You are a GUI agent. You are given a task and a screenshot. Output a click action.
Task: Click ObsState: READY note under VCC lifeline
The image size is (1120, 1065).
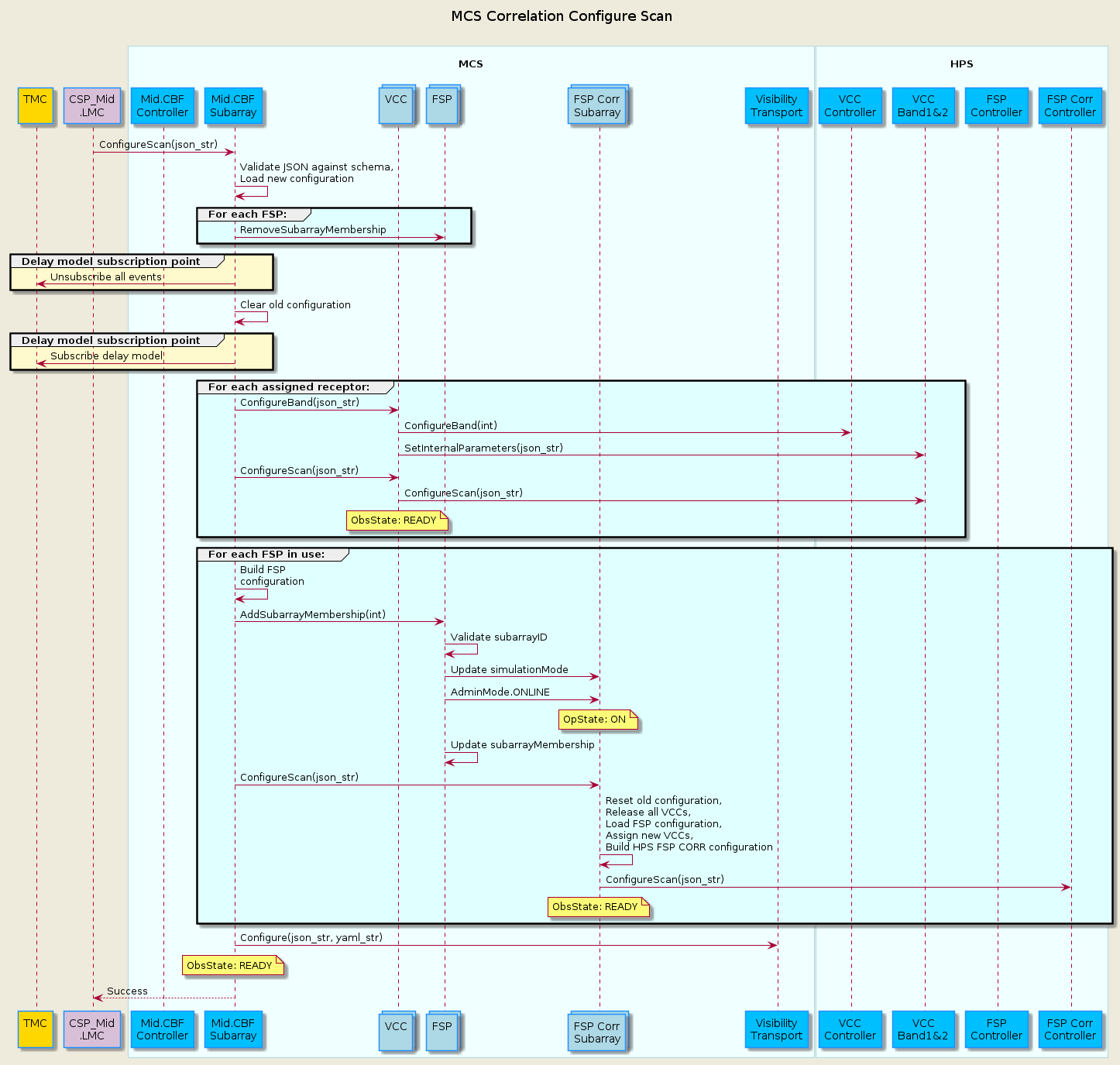pyautogui.click(x=397, y=520)
